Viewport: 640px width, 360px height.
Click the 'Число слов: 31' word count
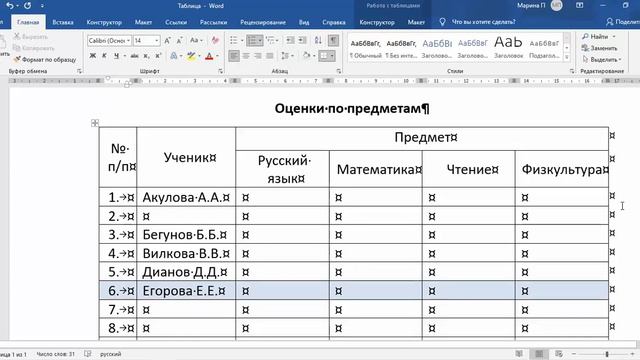tap(56, 354)
